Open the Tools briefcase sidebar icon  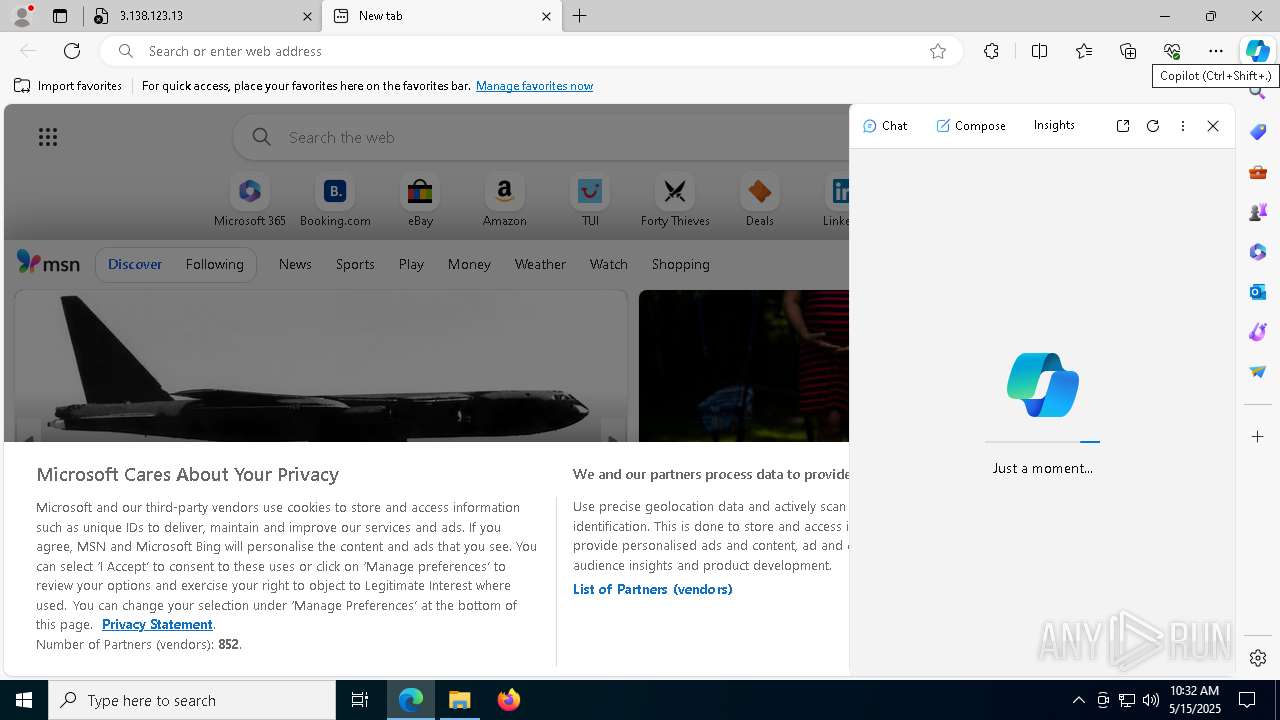(1258, 172)
